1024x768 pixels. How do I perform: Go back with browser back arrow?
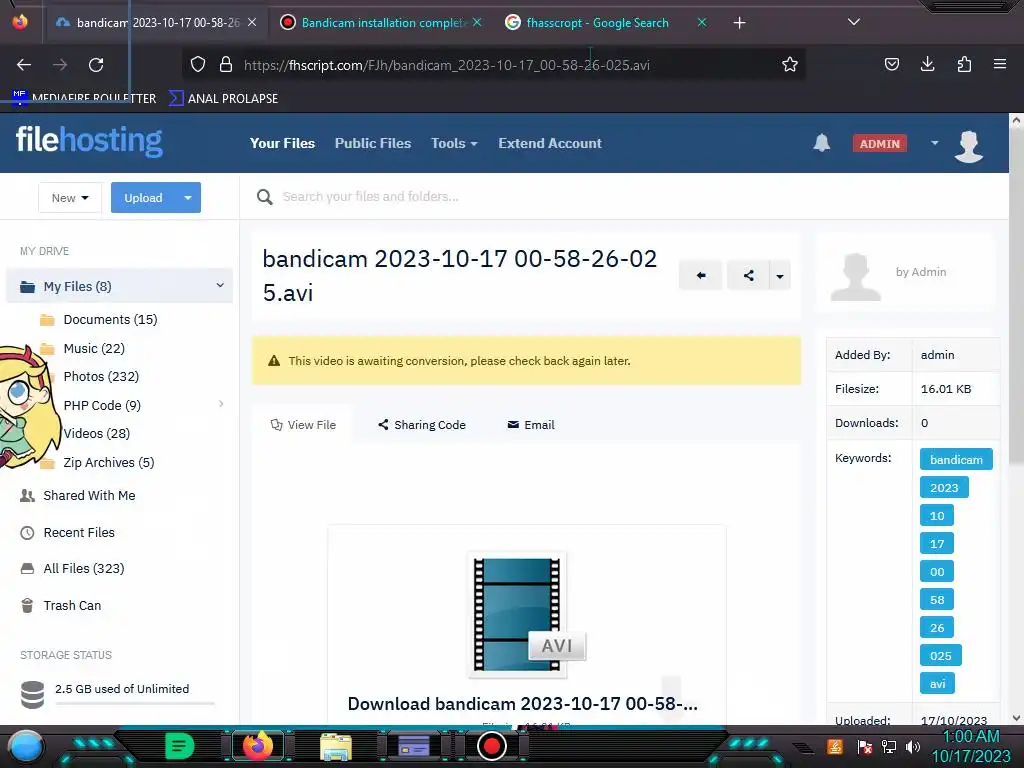24,65
